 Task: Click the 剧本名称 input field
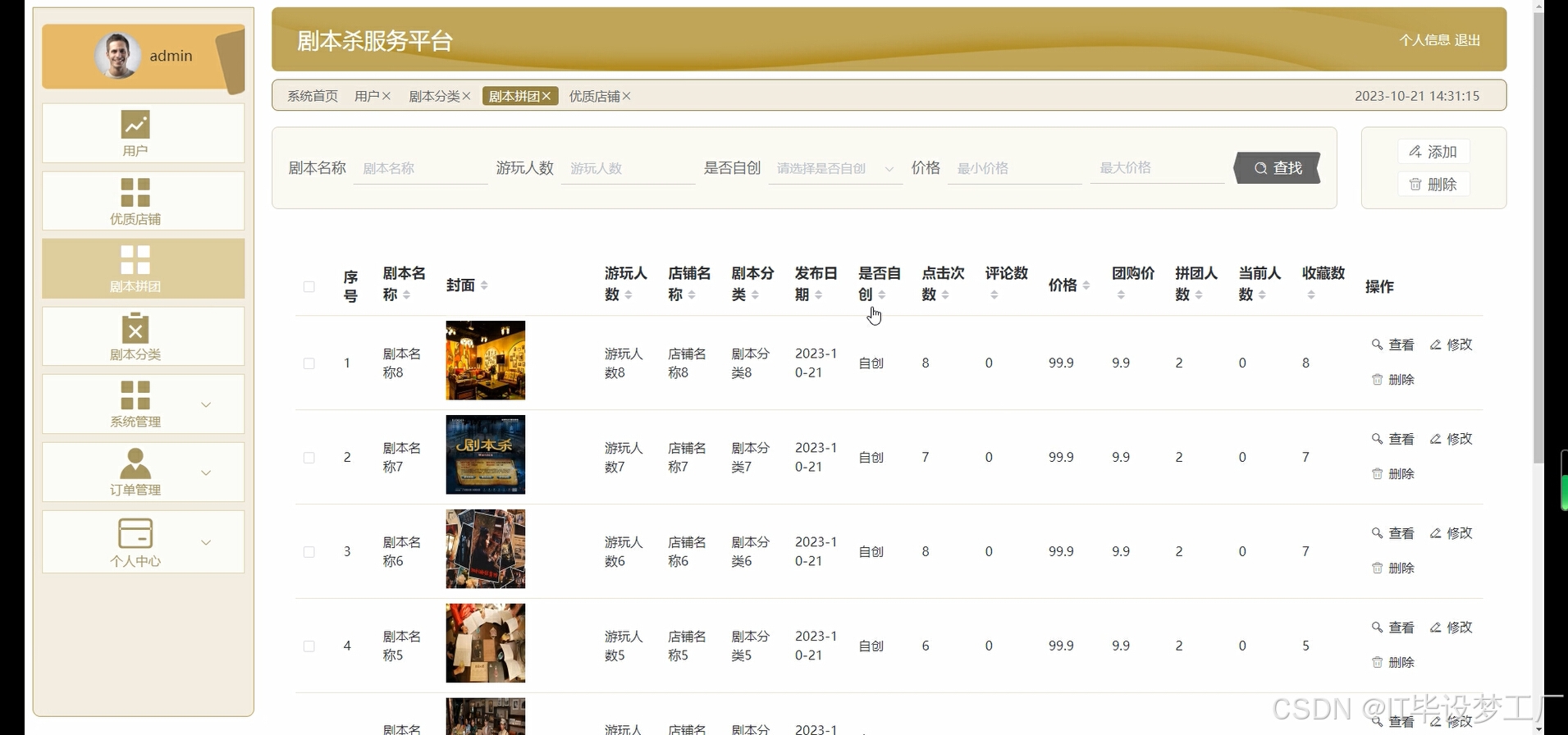421,168
